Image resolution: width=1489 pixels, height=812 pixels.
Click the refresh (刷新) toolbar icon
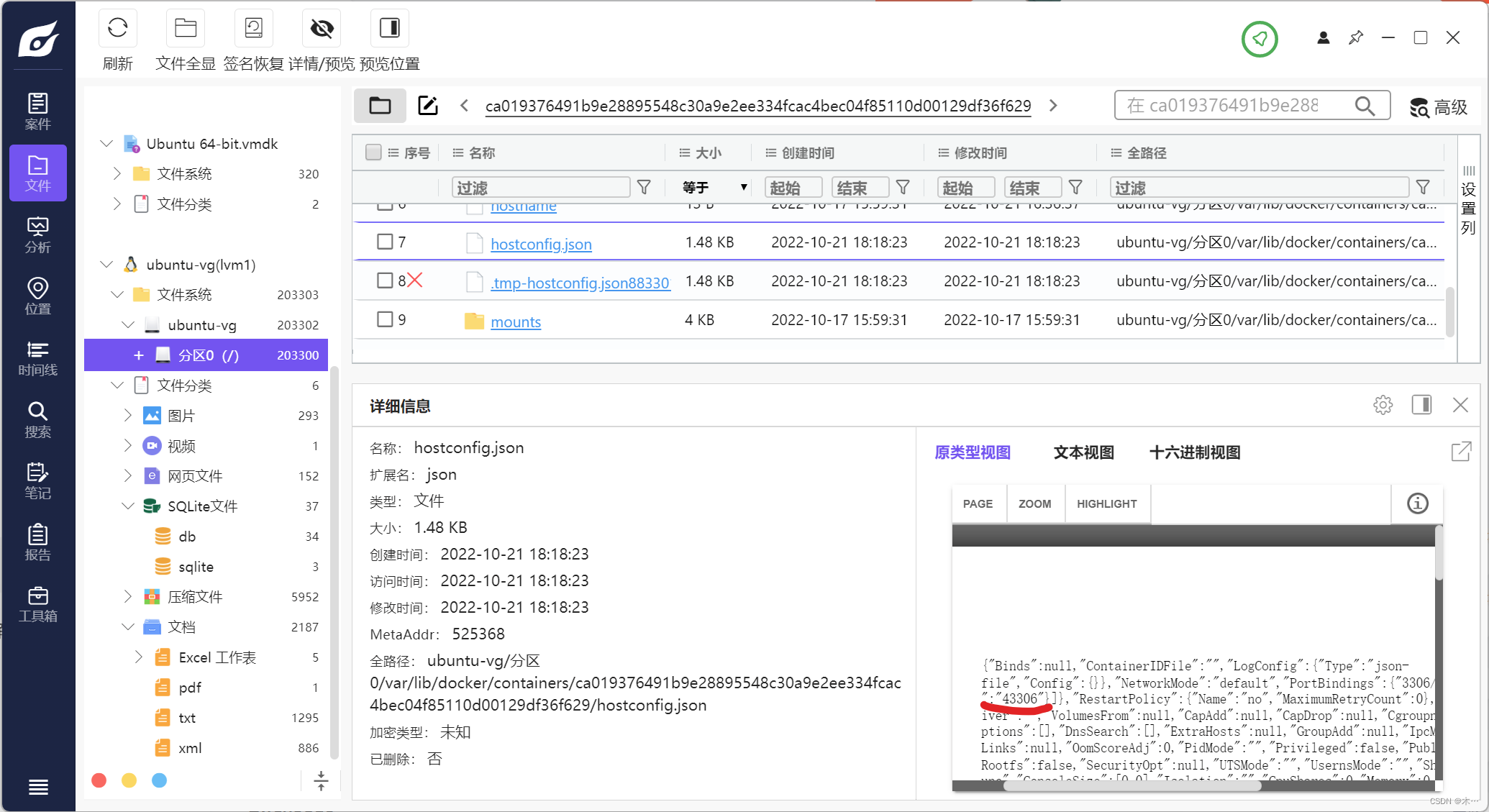[x=117, y=29]
